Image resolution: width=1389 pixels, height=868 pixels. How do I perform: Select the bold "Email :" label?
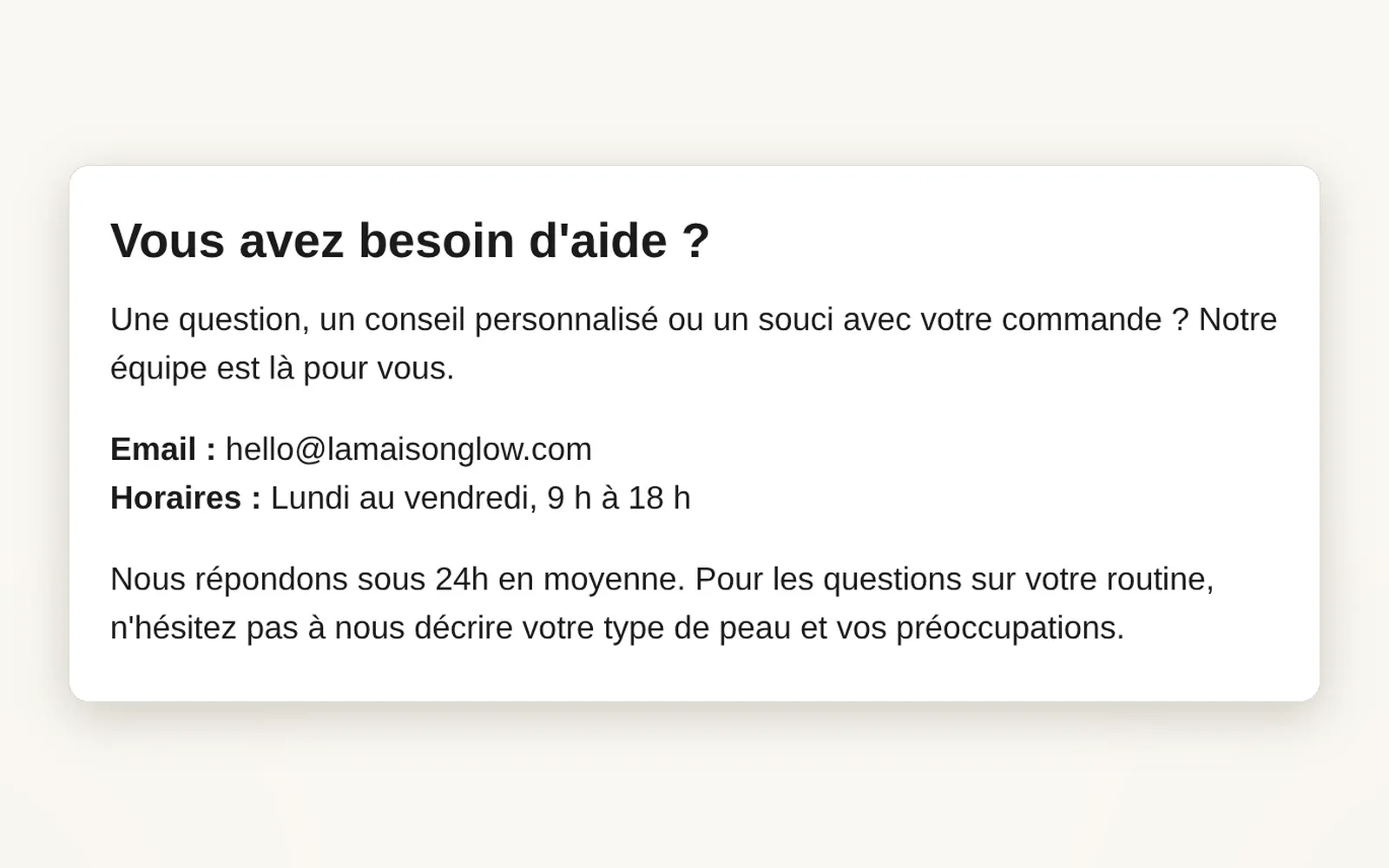coord(163,450)
